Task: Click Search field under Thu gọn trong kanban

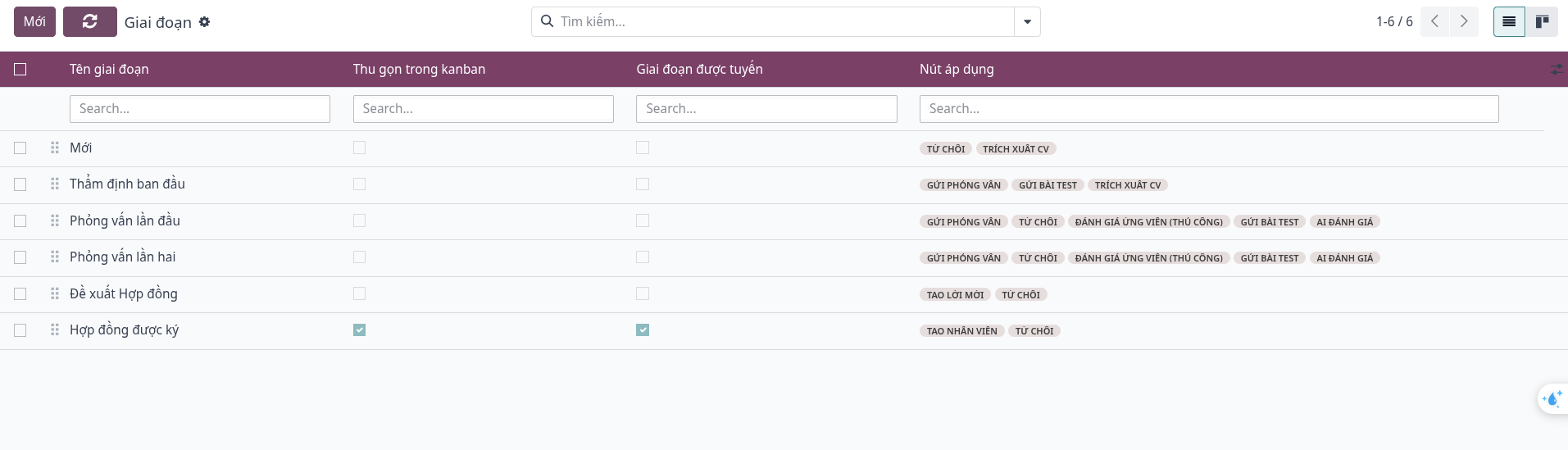Action: tap(484, 109)
